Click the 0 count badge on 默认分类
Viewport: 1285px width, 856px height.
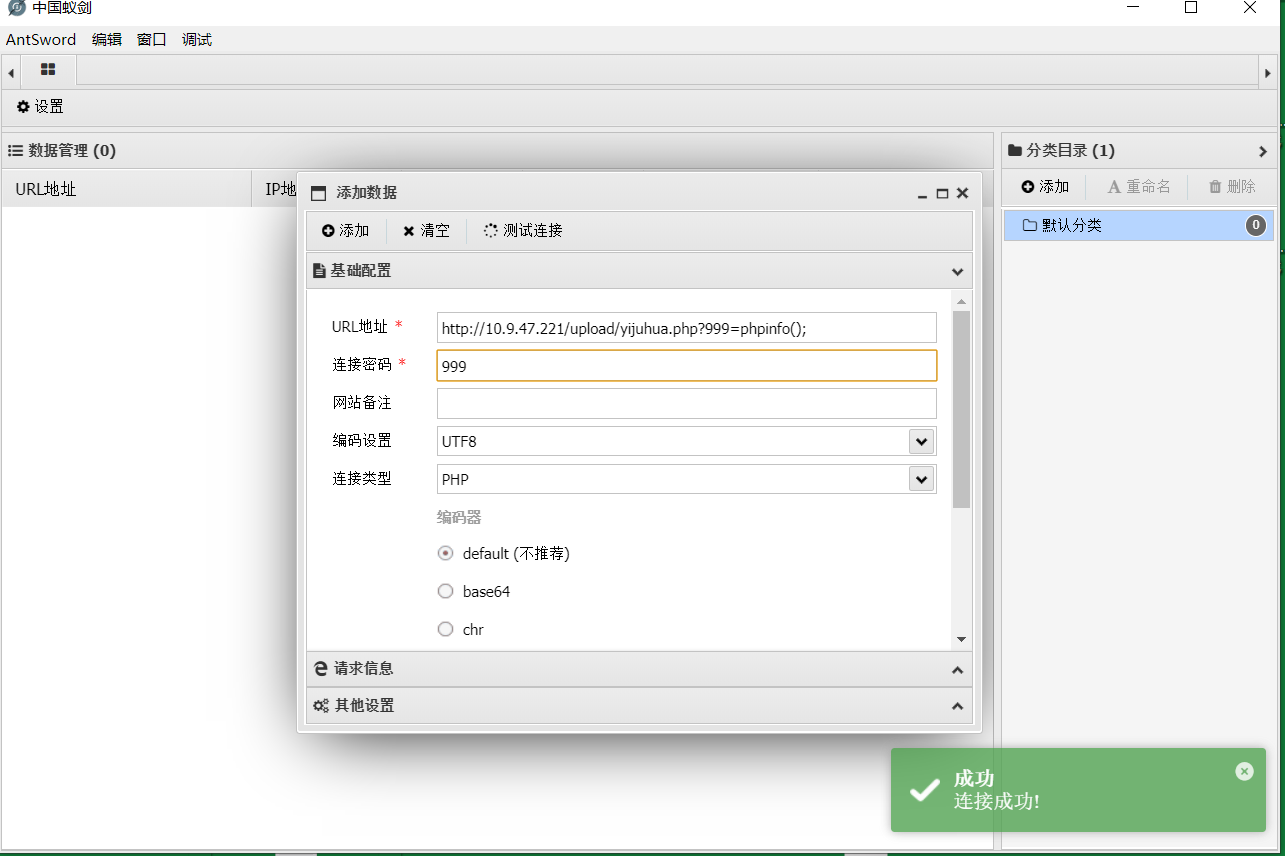tap(1256, 225)
